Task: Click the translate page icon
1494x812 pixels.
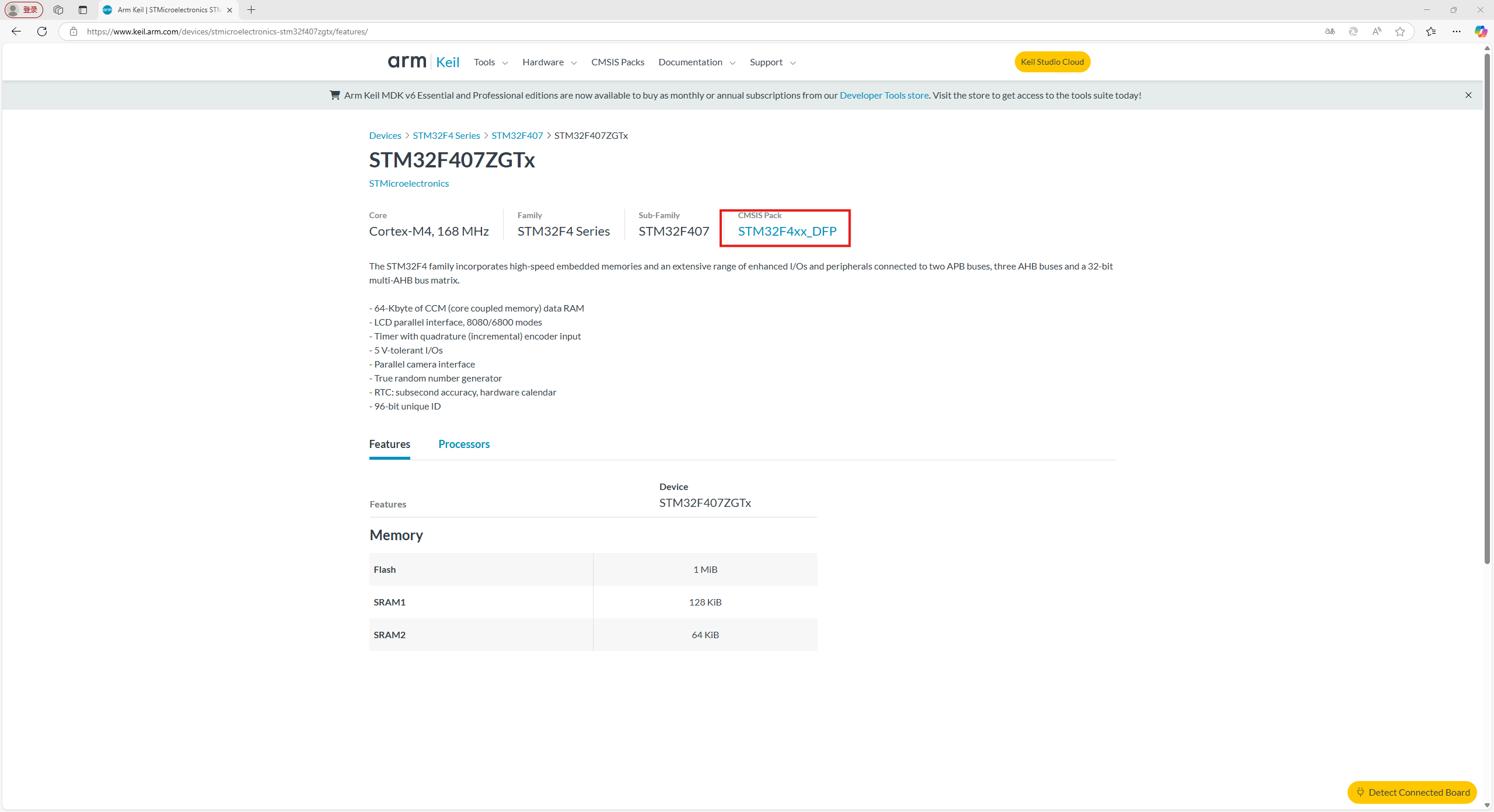Action: tap(1330, 32)
